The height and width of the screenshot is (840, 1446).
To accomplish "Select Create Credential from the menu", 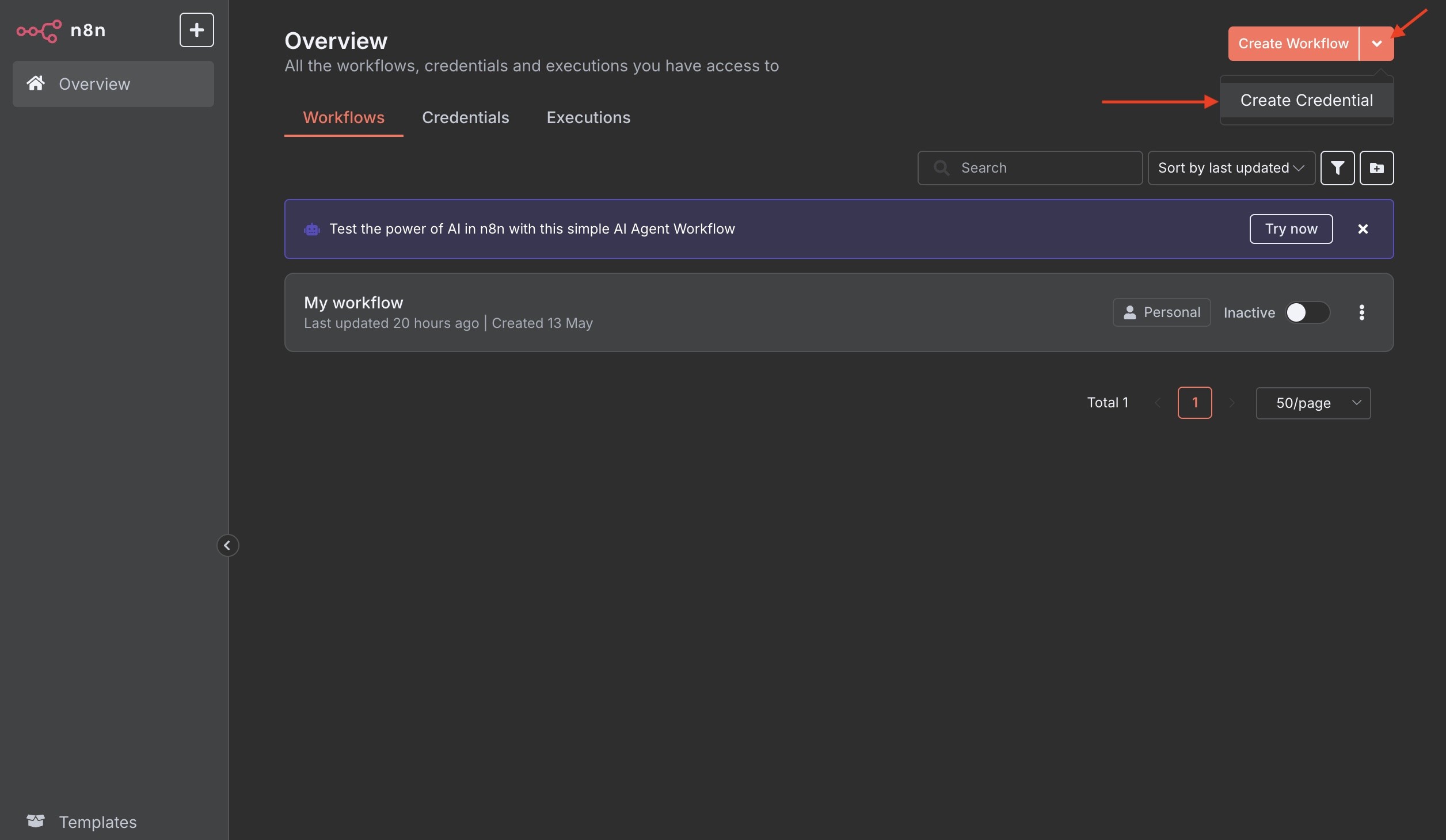I will [x=1307, y=100].
